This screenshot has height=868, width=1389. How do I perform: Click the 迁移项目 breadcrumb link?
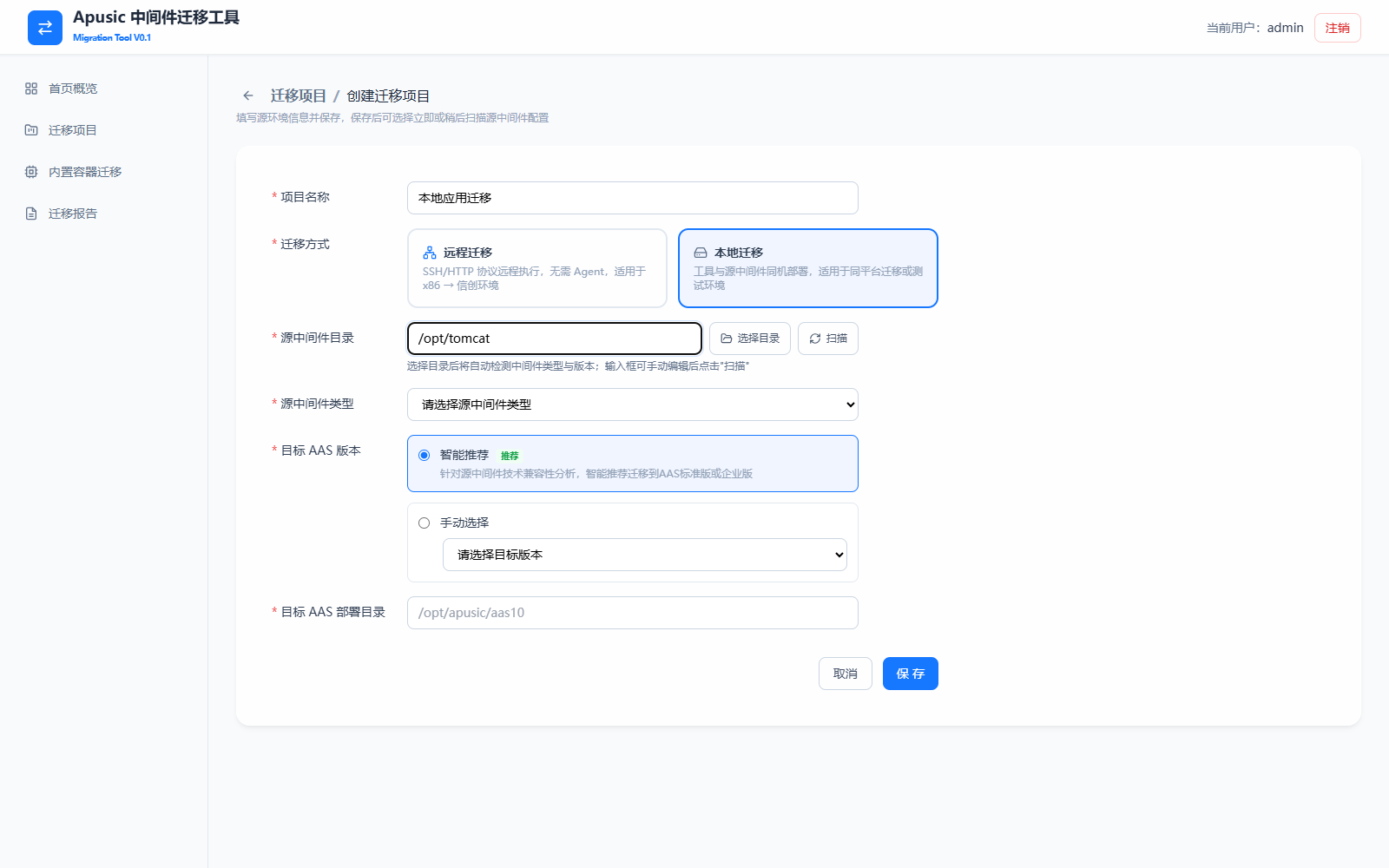coord(299,95)
